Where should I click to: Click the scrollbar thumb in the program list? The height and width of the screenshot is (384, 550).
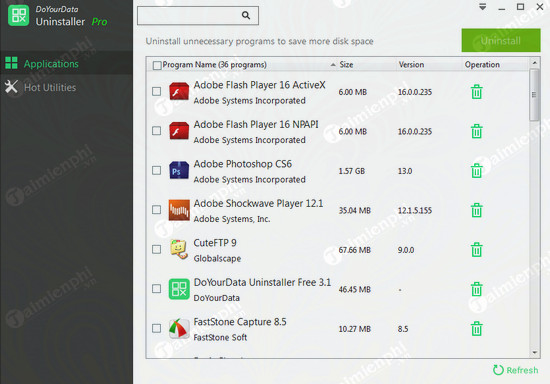pos(534,95)
